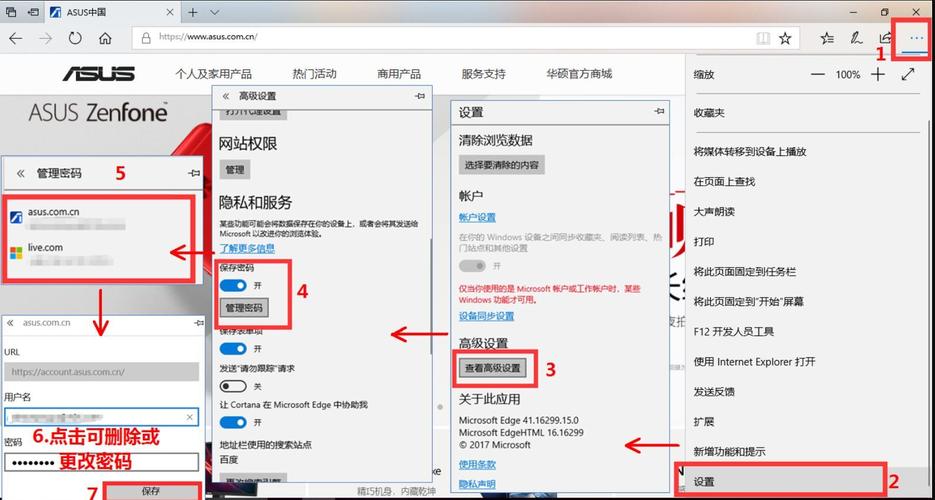Image resolution: width=935 pixels, height=500 pixels.
Task: Open the 帐户设置 link
Action: [x=477, y=218]
